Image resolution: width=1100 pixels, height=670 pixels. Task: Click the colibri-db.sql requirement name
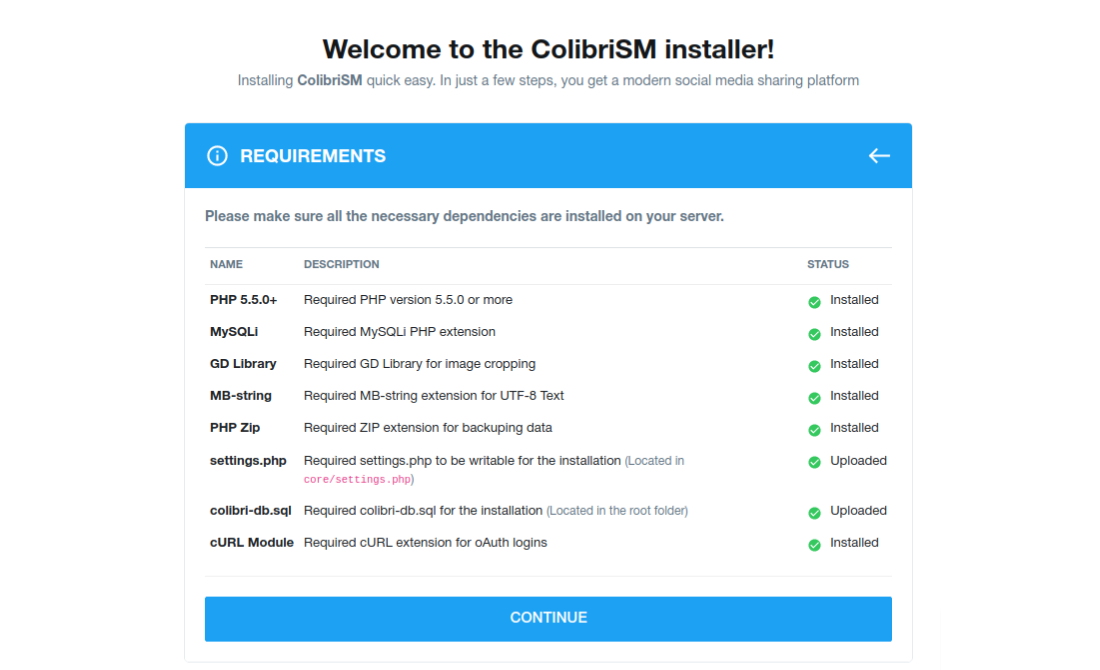pyautogui.click(x=250, y=511)
